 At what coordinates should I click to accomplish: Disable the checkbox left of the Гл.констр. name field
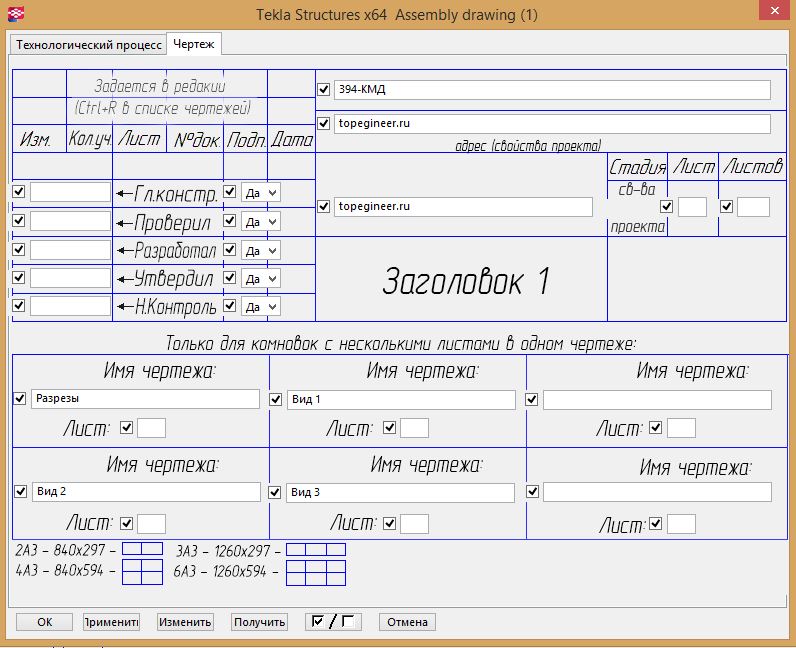pyautogui.click(x=20, y=191)
